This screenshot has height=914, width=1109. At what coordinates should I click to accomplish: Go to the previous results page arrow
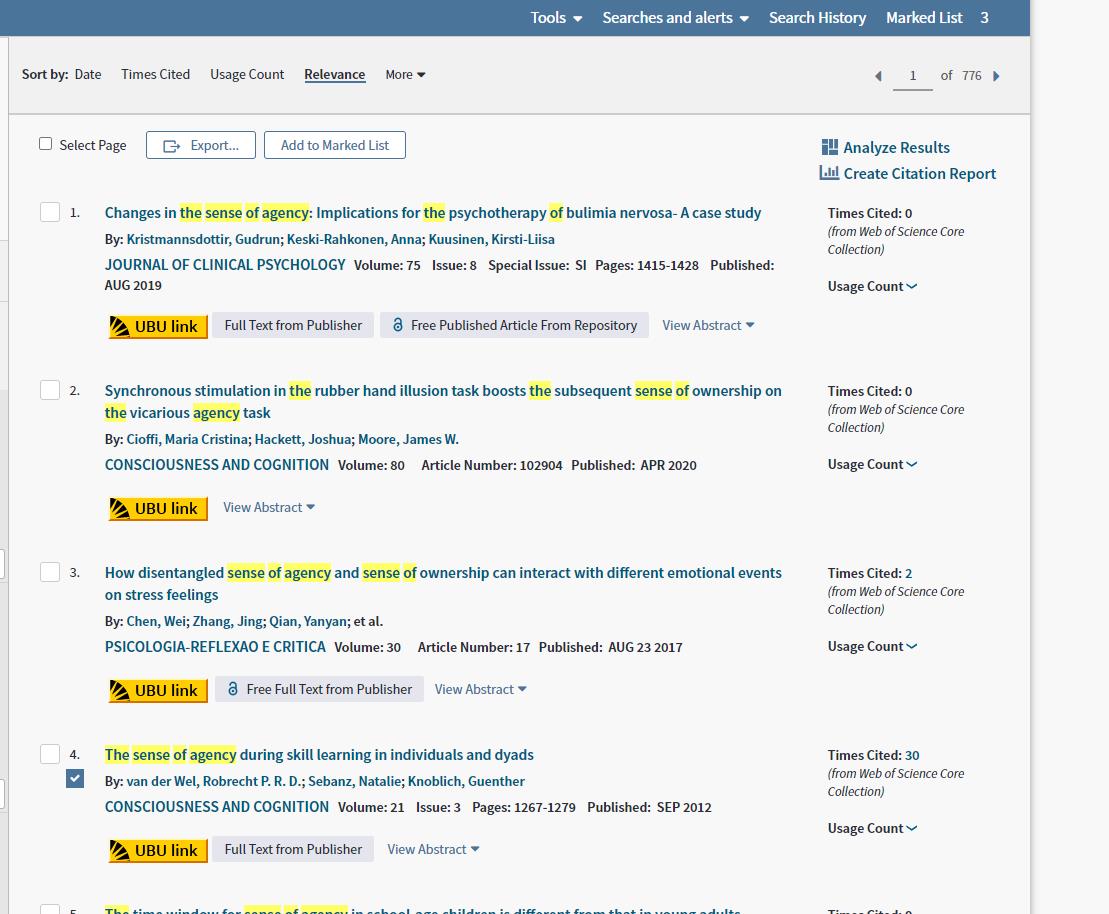coord(878,76)
